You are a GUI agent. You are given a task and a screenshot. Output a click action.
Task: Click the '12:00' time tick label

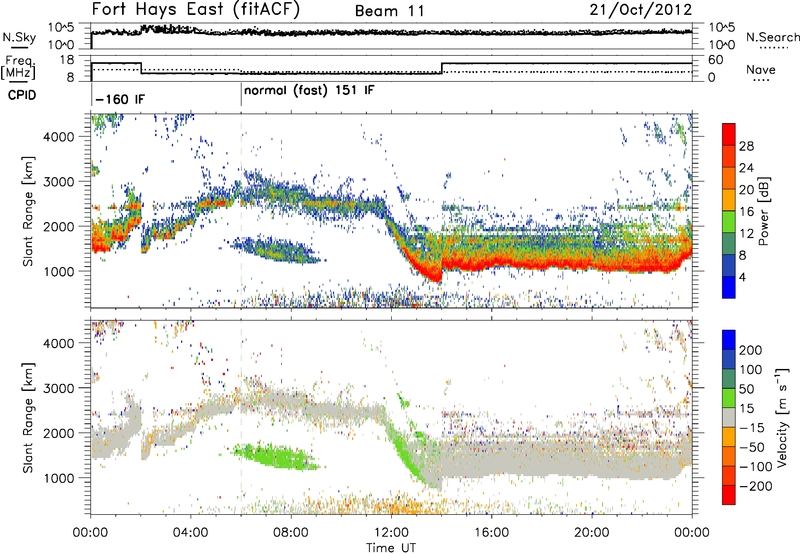[391, 533]
